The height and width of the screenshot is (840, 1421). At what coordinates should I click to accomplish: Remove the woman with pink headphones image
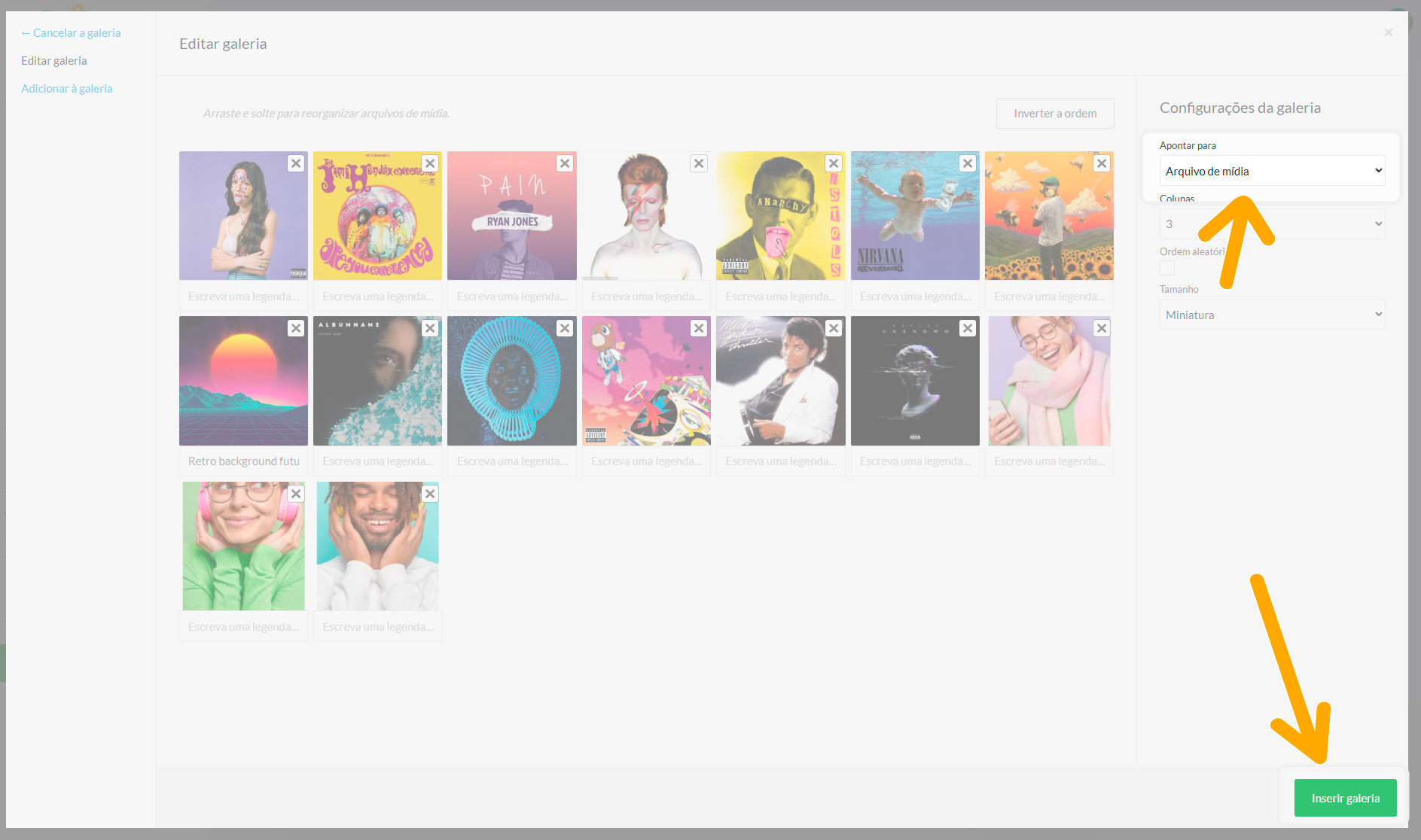[296, 494]
